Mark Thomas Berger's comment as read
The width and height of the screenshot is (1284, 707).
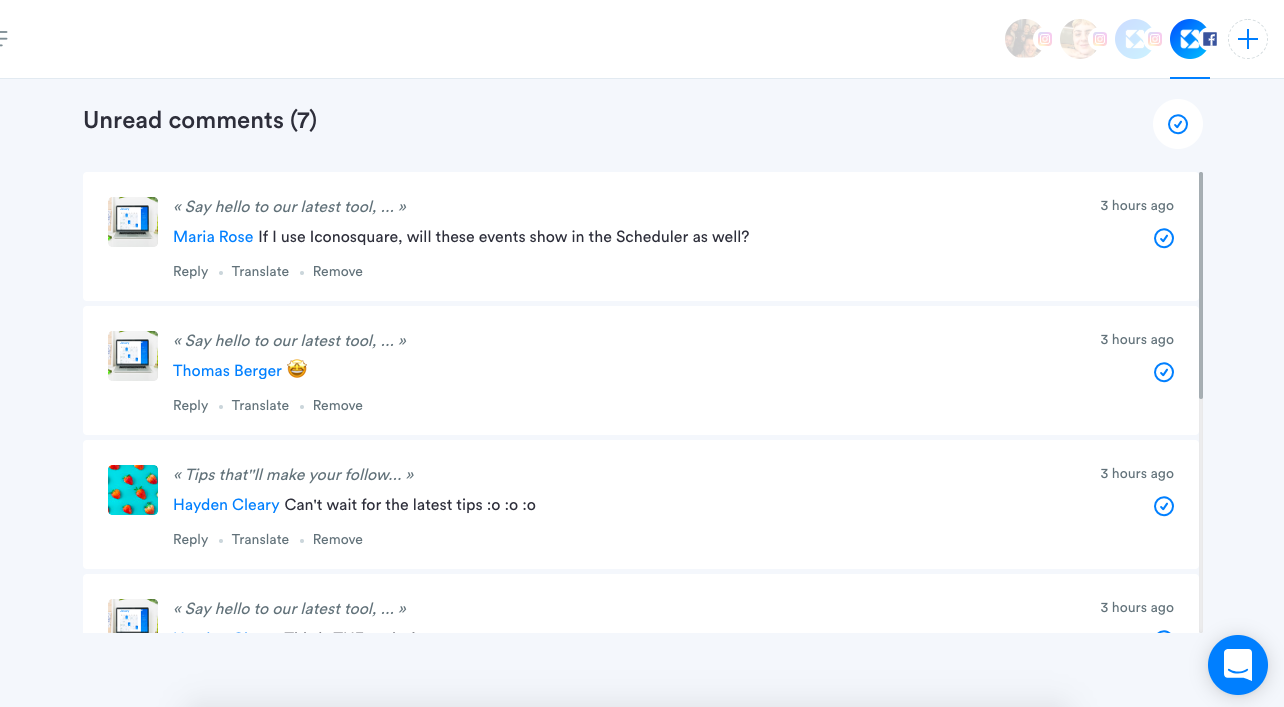click(x=1164, y=372)
